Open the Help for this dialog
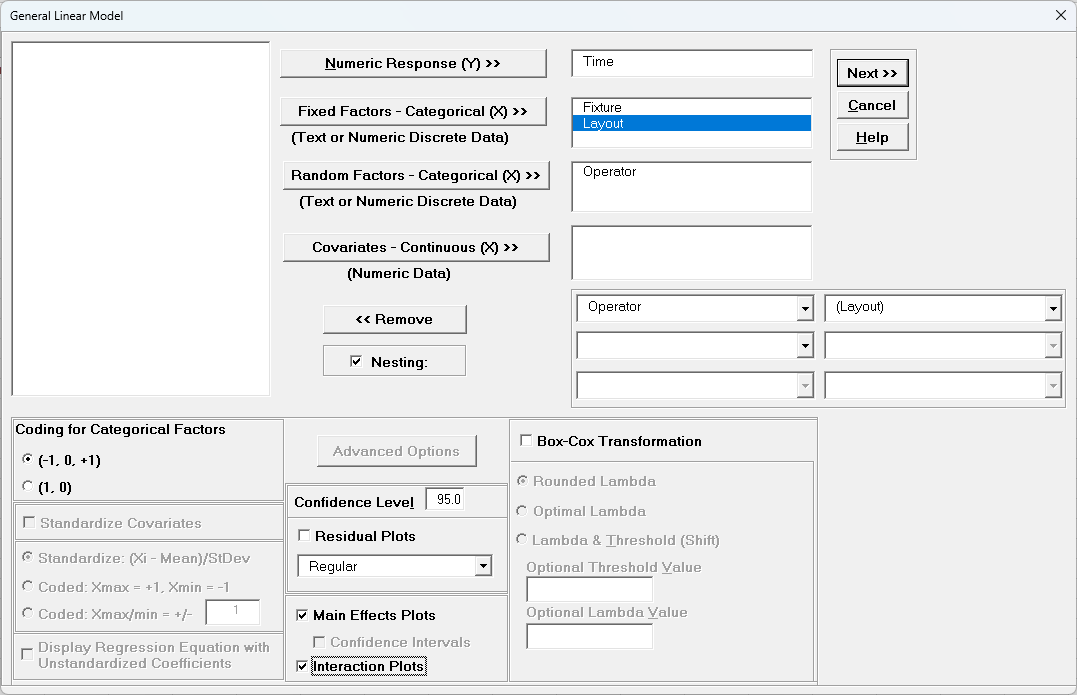Viewport: 1077px width, 695px height. [x=871, y=136]
